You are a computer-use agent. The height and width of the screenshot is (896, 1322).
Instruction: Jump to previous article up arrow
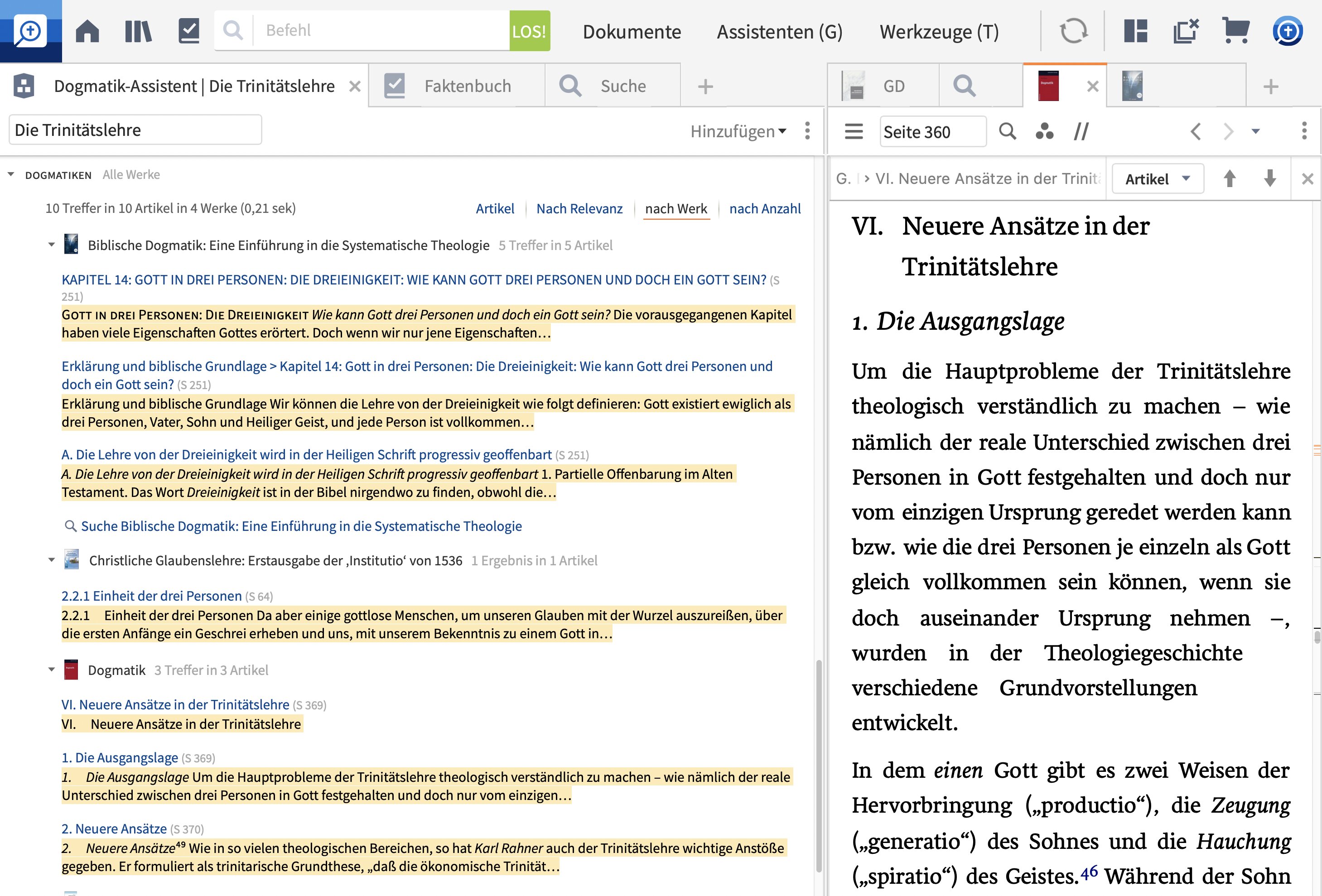coord(1230,178)
